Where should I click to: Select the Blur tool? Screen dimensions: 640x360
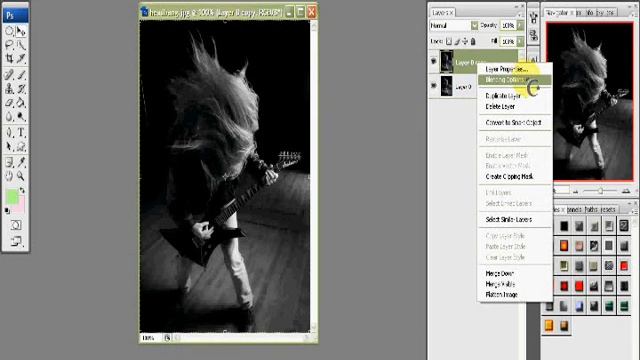pos(9,117)
